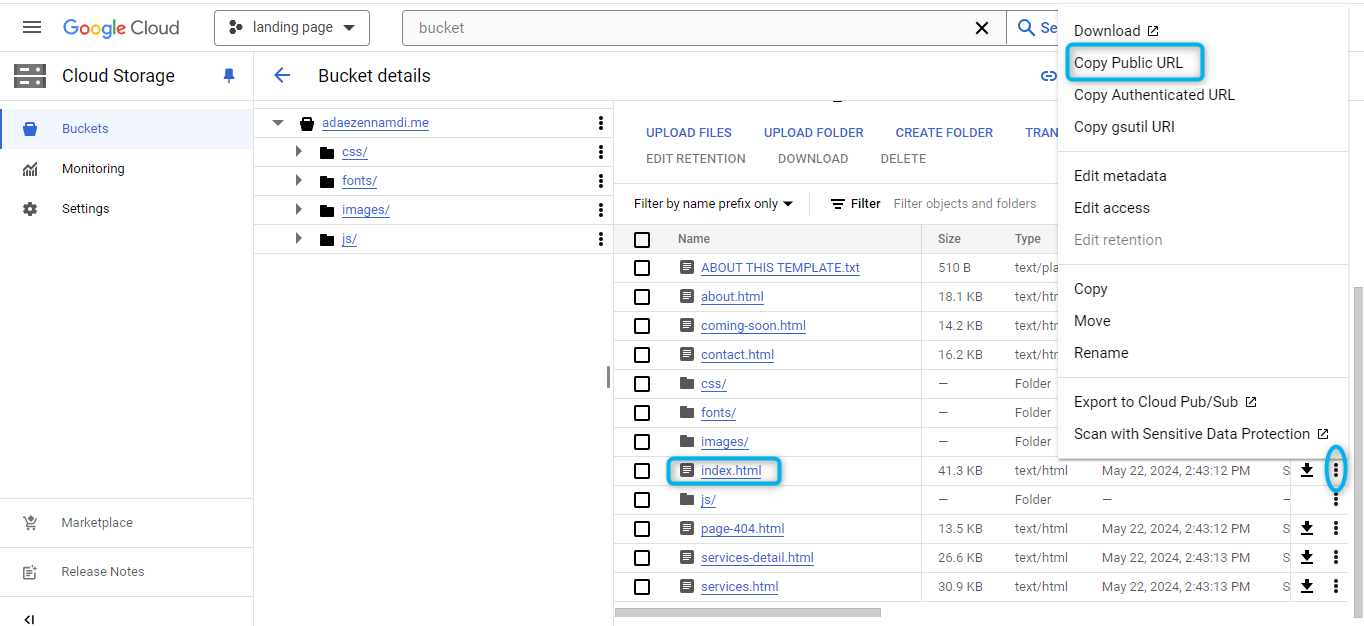The height and width of the screenshot is (626, 1364).
Task: Open more options for the css/ tree folder
Action: pyautogui.click(x=600, y=152)
